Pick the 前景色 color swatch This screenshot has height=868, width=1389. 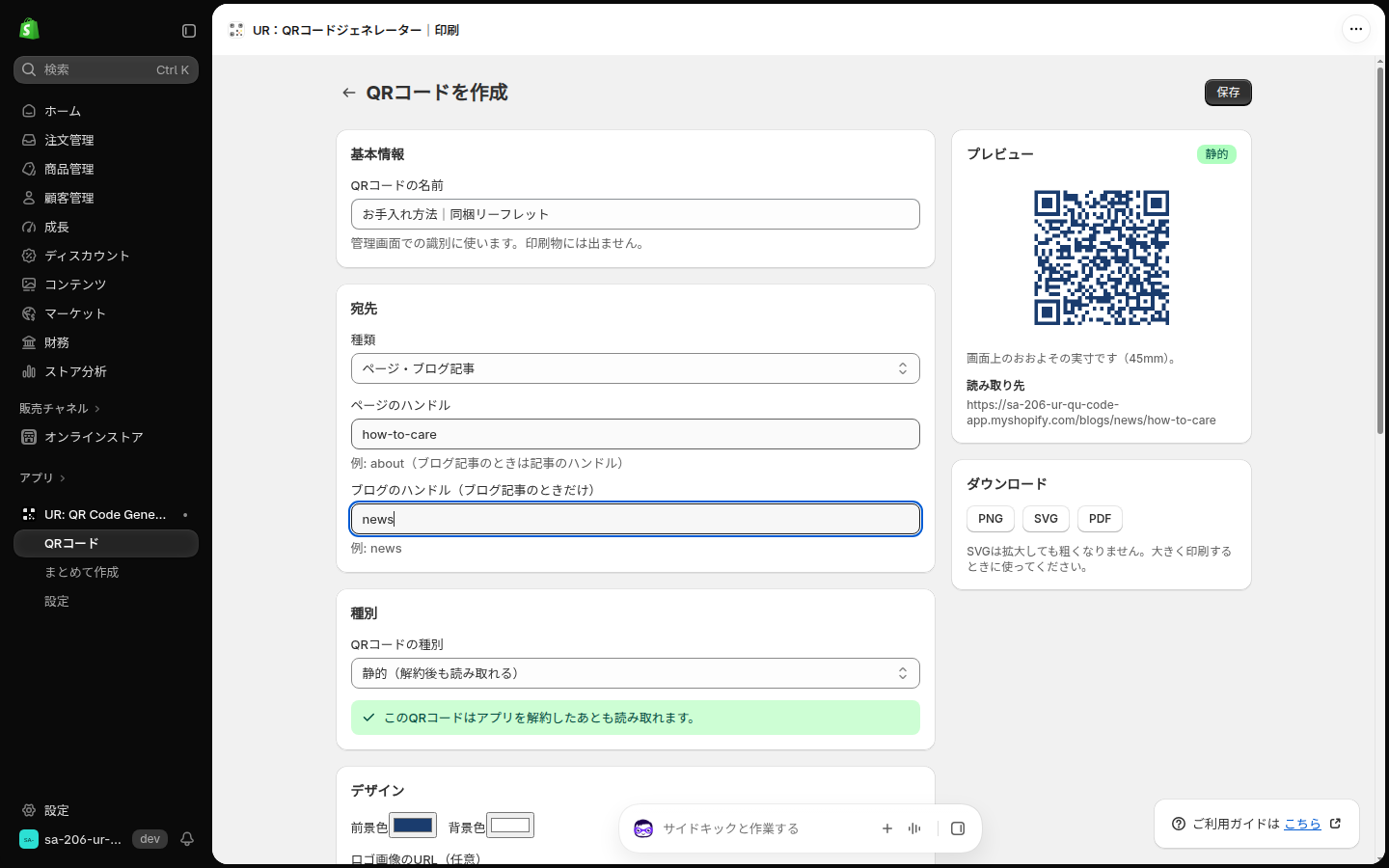(413, 826)
